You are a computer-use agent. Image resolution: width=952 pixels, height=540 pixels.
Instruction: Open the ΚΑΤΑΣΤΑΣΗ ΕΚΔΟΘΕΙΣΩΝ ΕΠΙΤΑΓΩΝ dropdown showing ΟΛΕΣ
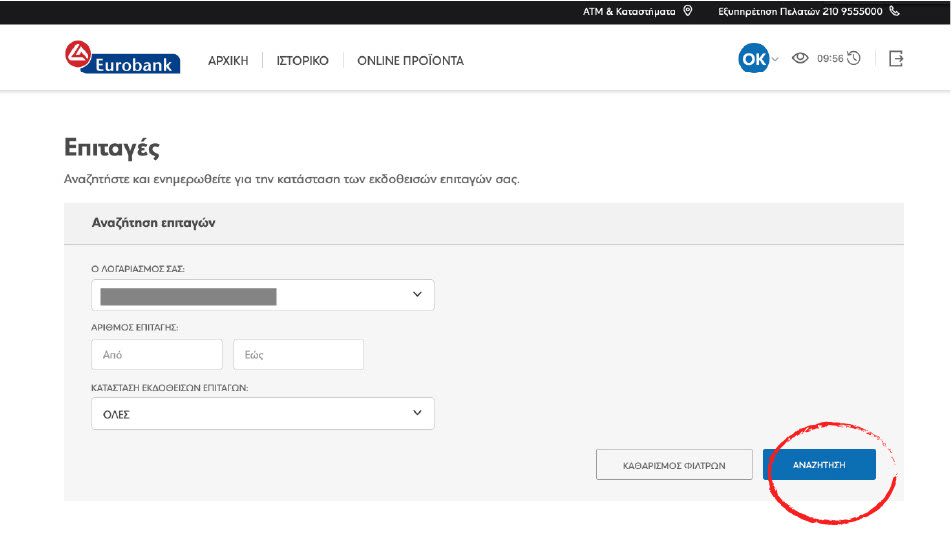pos(263,414)
